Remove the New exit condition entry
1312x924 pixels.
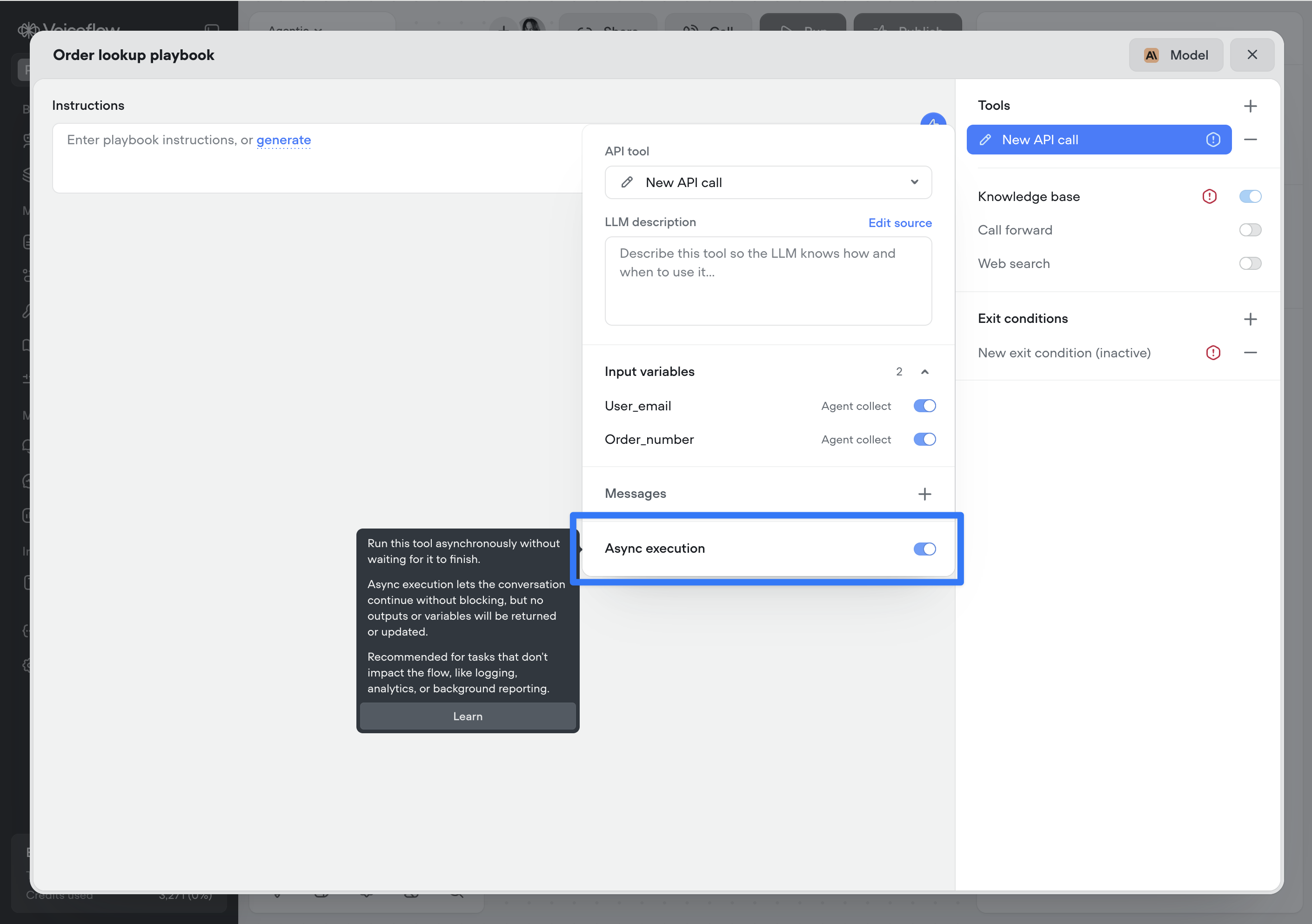pos(1250,353)
